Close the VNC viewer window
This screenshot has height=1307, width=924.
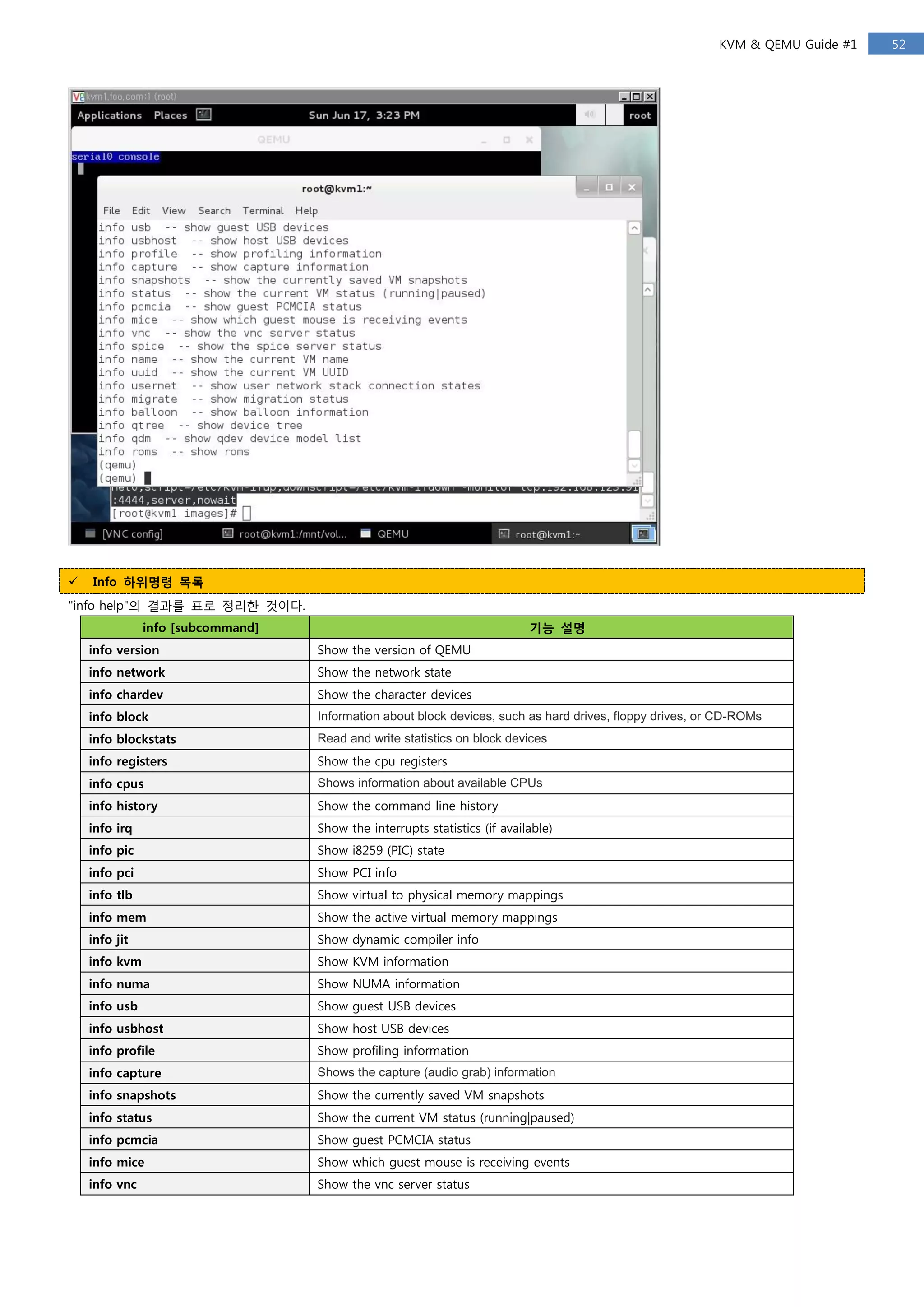(650, 97)
